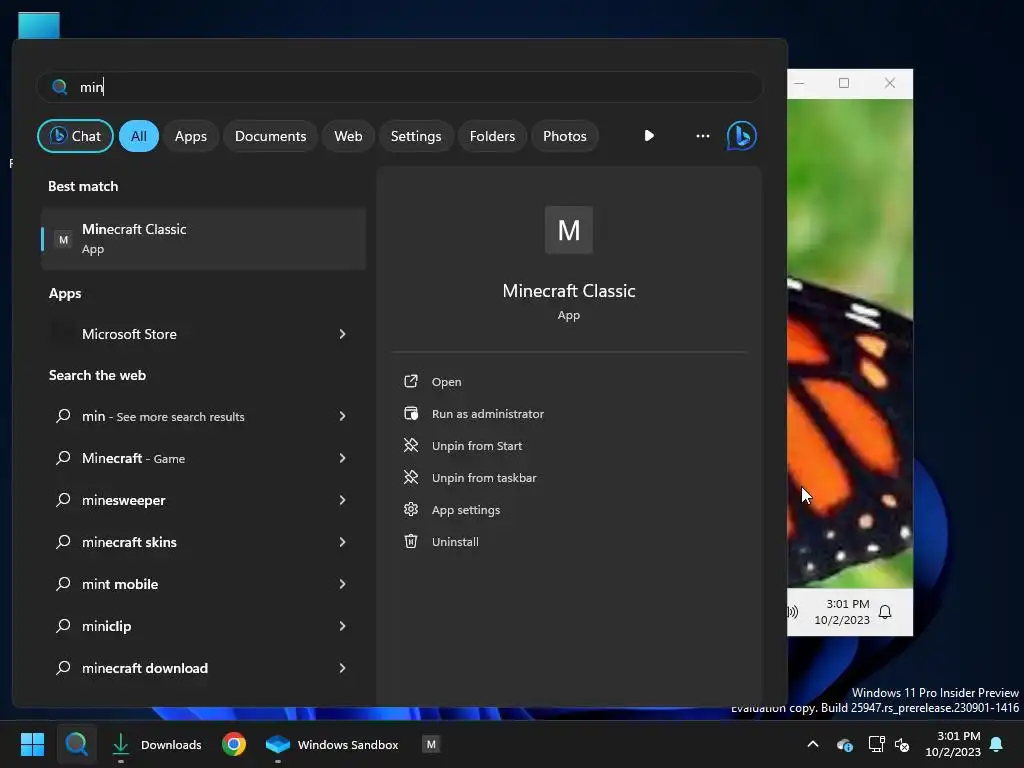Screen dimensions: 1024x768
Task: Click butterfly image in Sandbox window
Action: (850, 343)
